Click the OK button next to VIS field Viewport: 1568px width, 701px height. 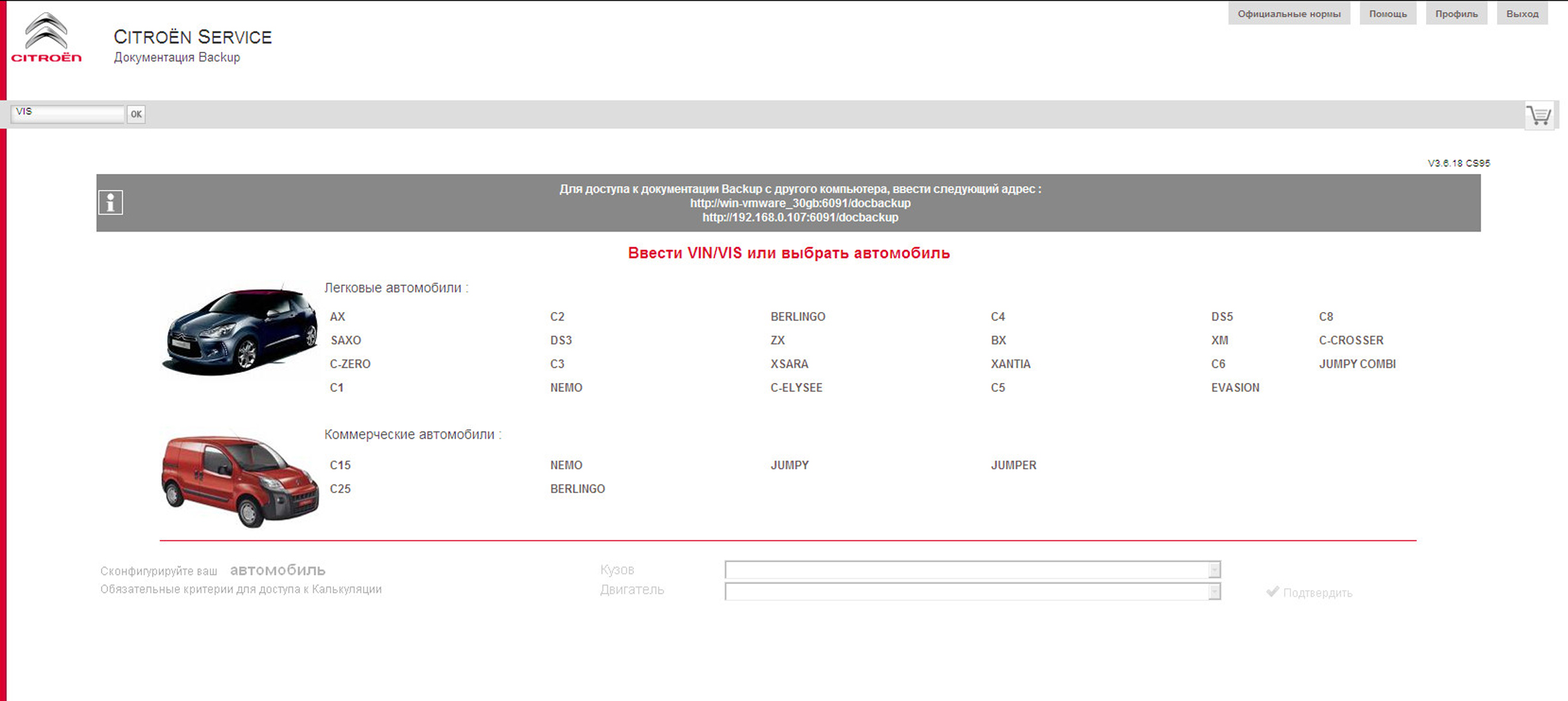[x=136, y=114]
